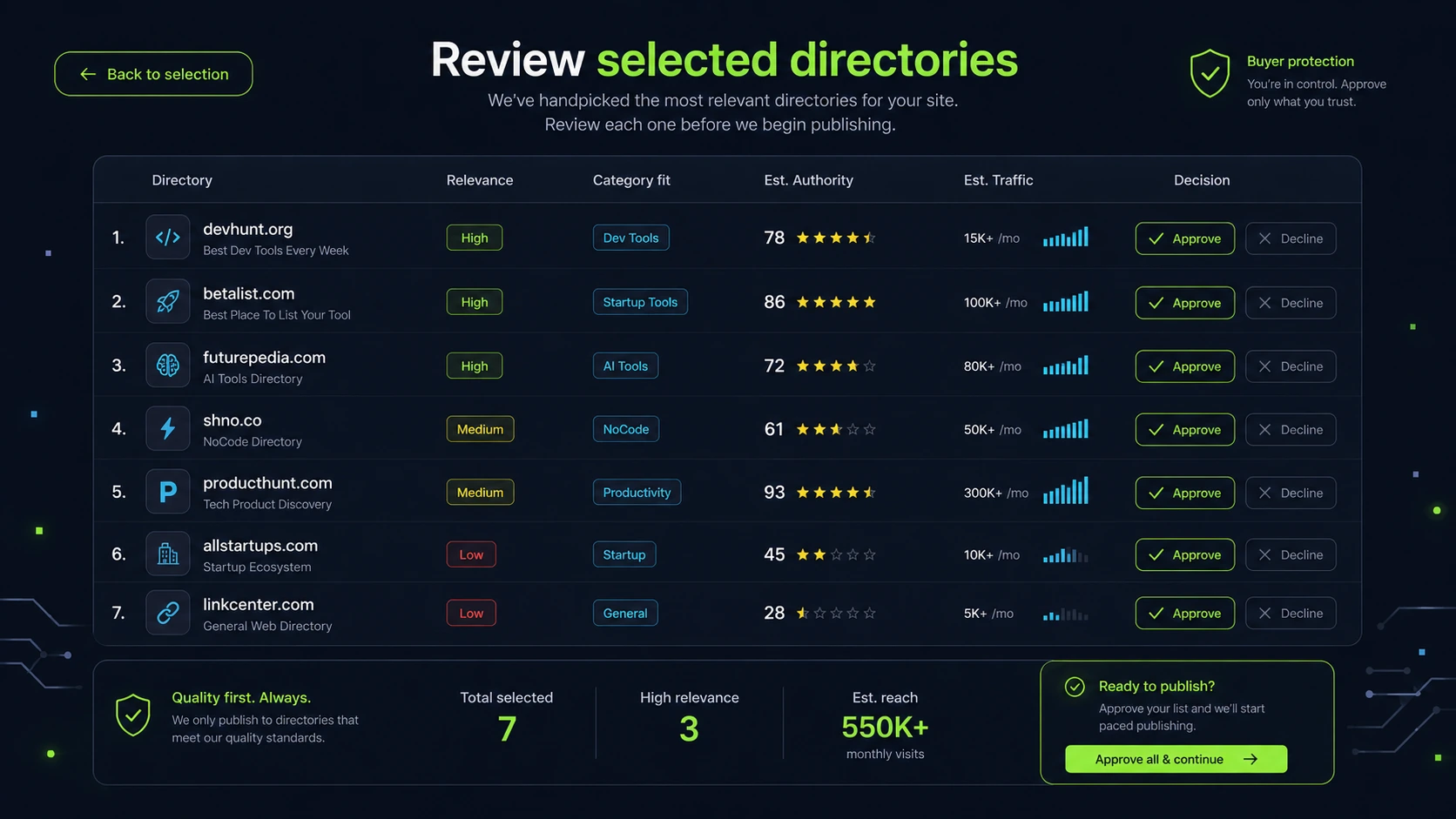
Task: Click the futurepedia.com brain icon
Action: click(x=168, y=366)
